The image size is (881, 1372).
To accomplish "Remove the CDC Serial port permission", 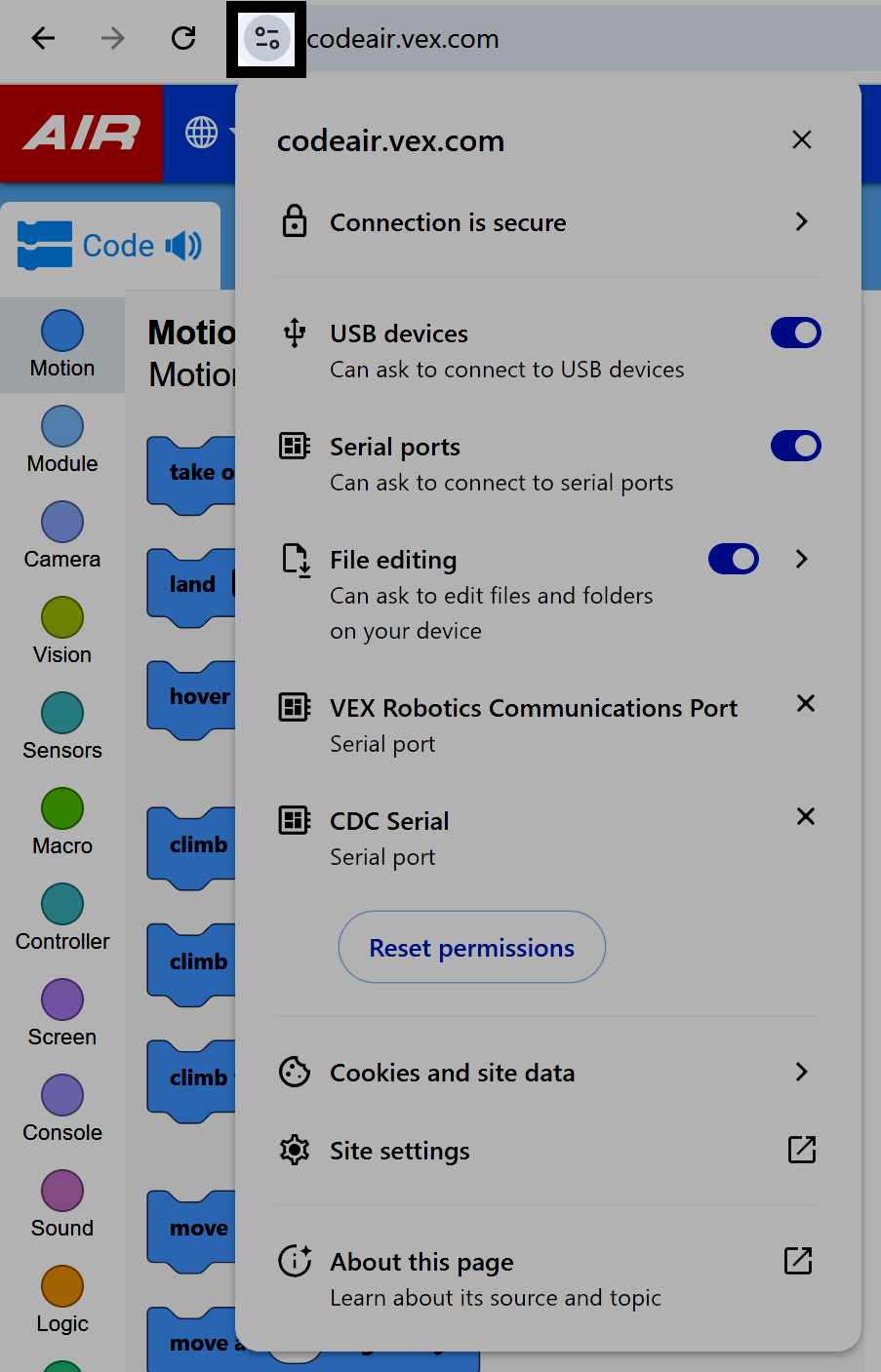I will coord(805,816).
